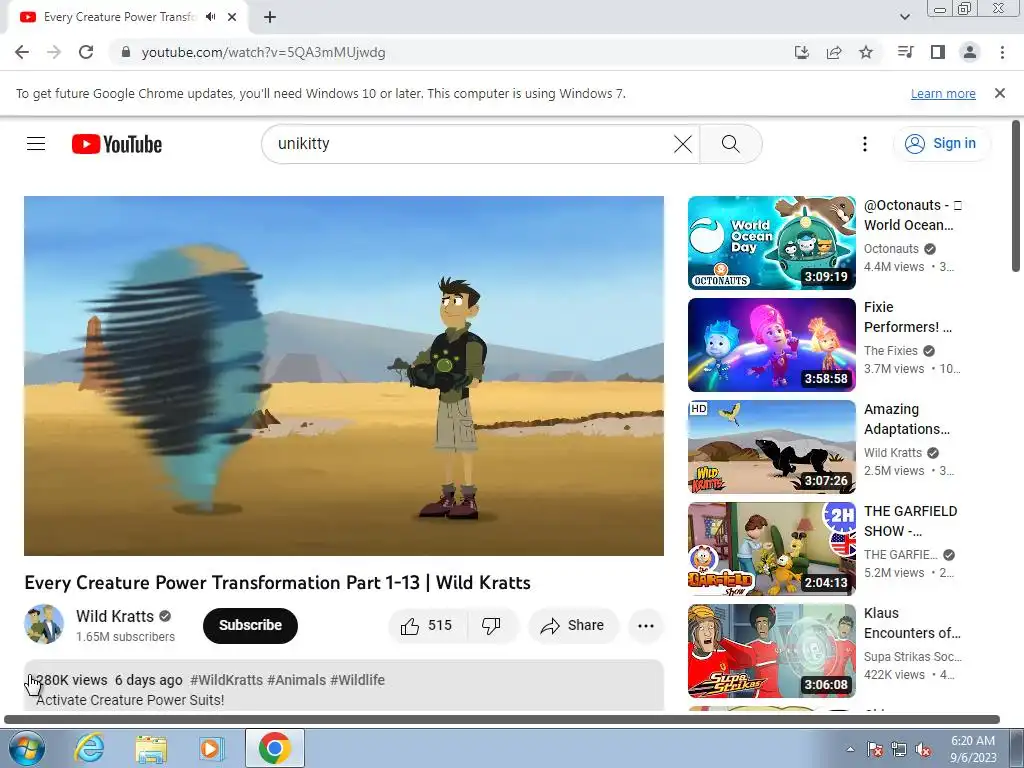The height and width of the screenshot is (768, 1024).
Task: Open THE GARFIELD SHOW video thumbnail
Action: [771, 549]
